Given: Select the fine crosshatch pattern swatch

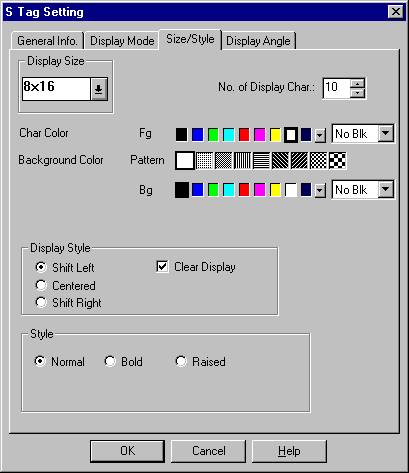Looking at the screenshot, I should tap(319, 161).
